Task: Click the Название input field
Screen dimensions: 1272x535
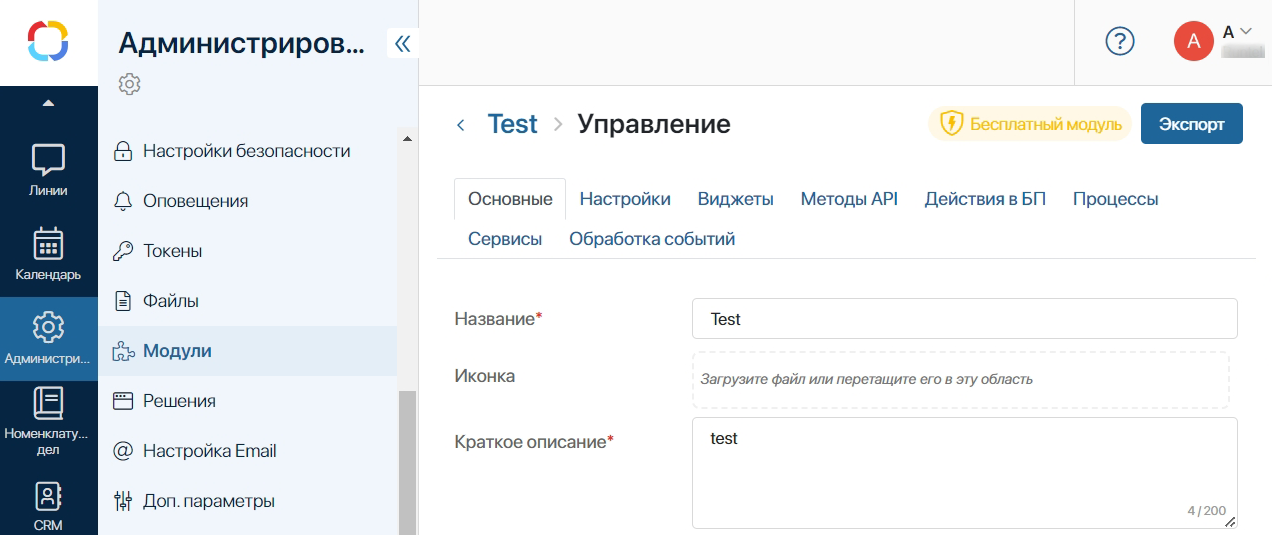Action: point(964,319)
